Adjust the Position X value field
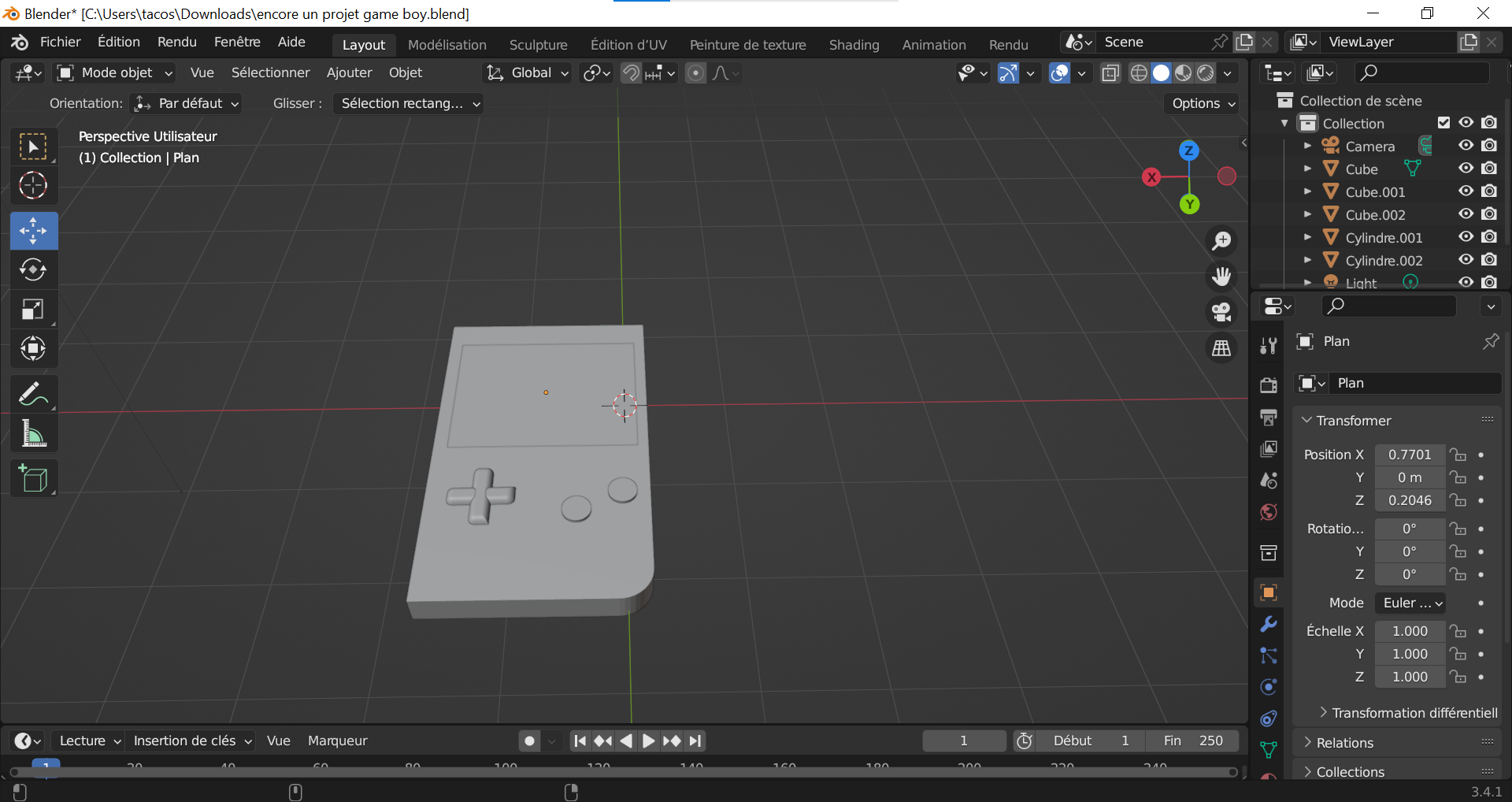Image resolution: width=1512 pixels, height=802 pixels. [1409, 455]
